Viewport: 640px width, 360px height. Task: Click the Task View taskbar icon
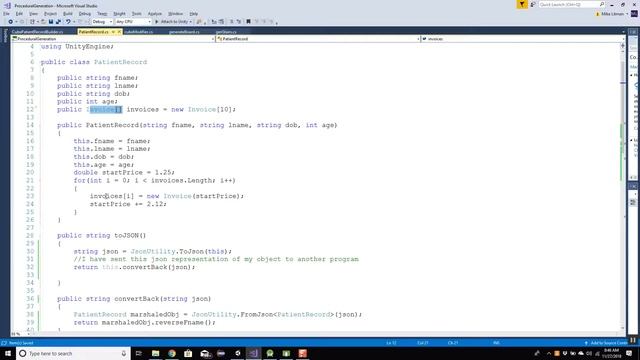click(139, 353)
